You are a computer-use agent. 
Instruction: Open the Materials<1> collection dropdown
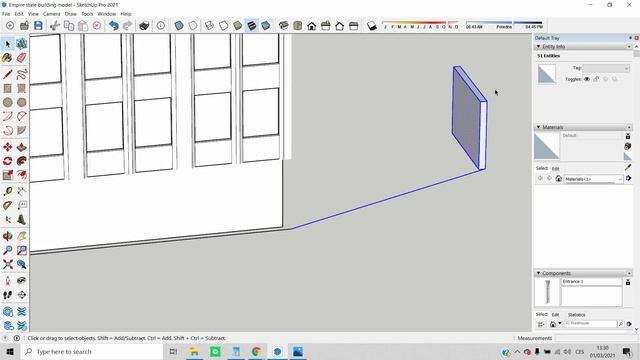point(593,179)
